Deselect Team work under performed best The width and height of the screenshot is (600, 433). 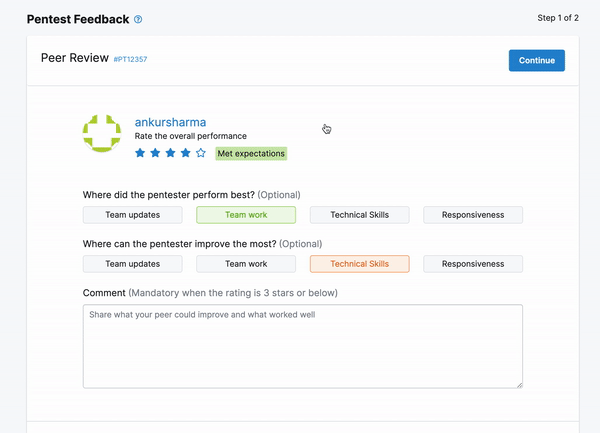(246, 215)
